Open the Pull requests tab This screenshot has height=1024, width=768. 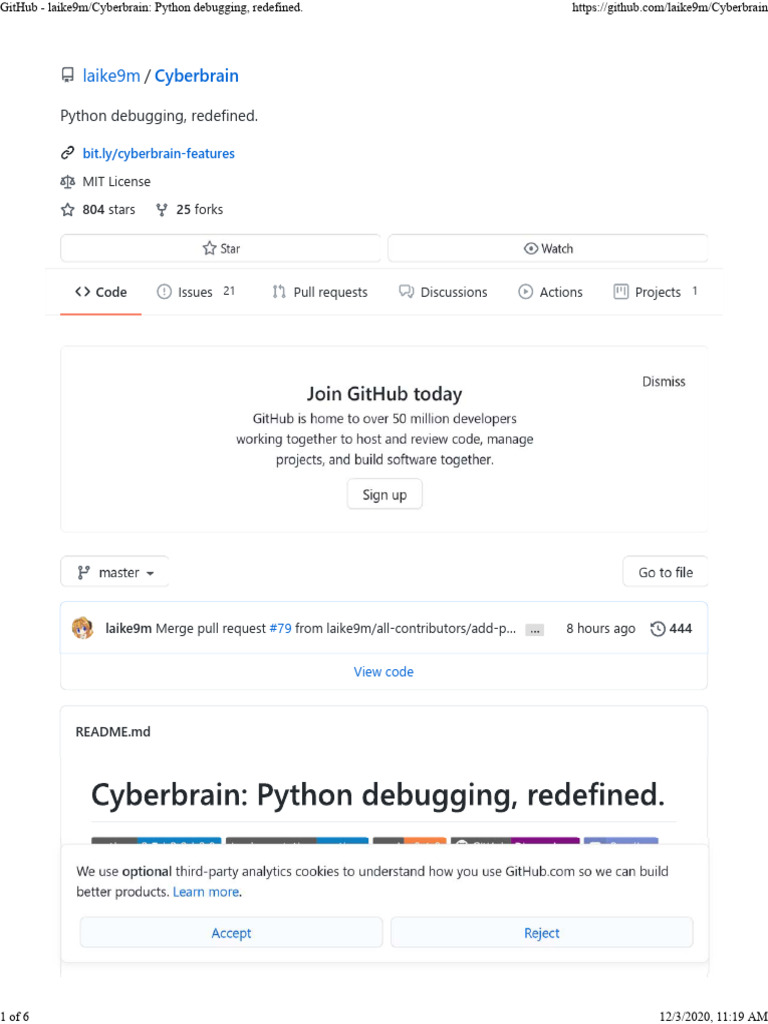(x=320, y=292)
